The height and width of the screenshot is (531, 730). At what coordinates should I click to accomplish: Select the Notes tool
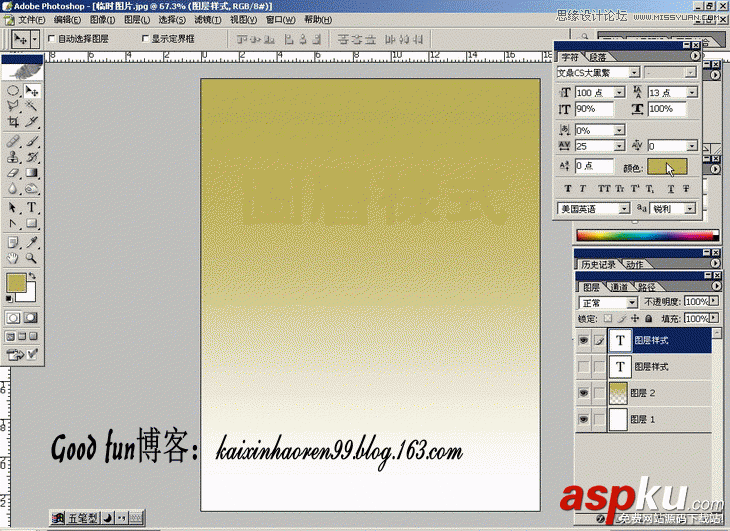[x=13, y=242]
